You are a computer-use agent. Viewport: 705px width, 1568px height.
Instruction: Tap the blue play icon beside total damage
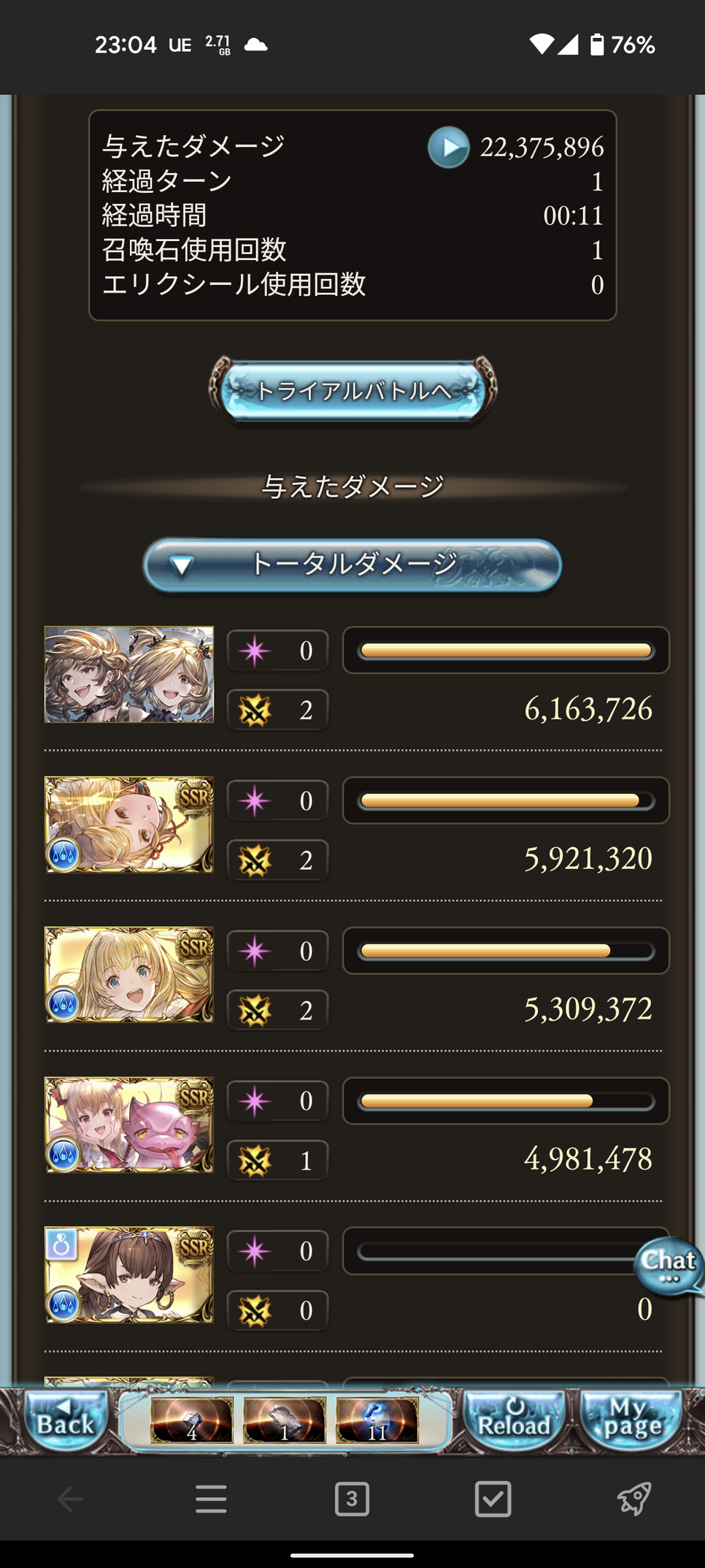coord(448,147)
